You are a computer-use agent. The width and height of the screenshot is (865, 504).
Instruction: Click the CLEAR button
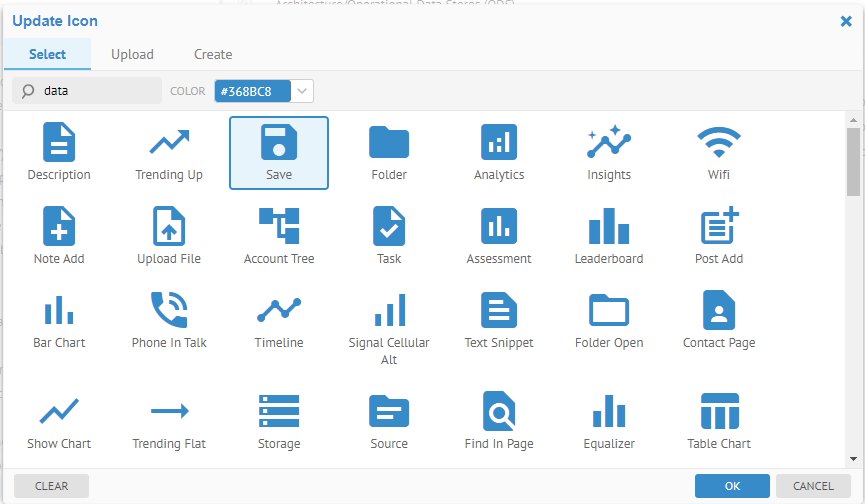pos(51,486)
